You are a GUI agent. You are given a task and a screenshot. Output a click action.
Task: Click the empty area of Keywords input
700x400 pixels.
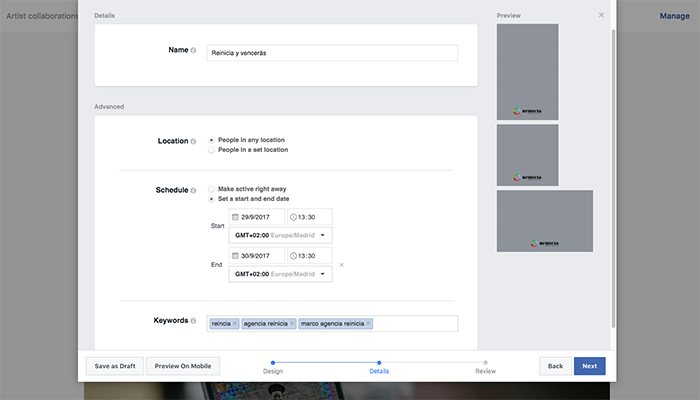coord(415,324)
